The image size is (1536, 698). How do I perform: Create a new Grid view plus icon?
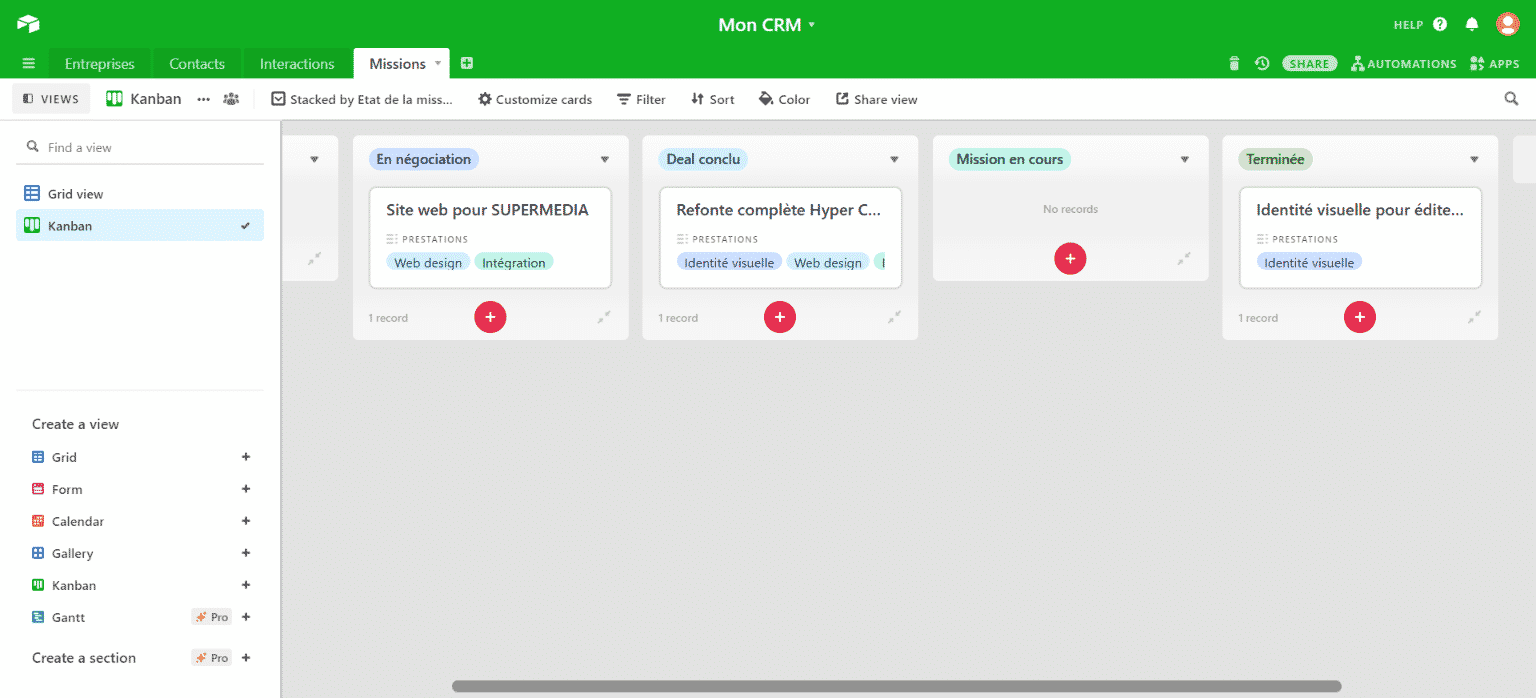click(x=246, y=457)
